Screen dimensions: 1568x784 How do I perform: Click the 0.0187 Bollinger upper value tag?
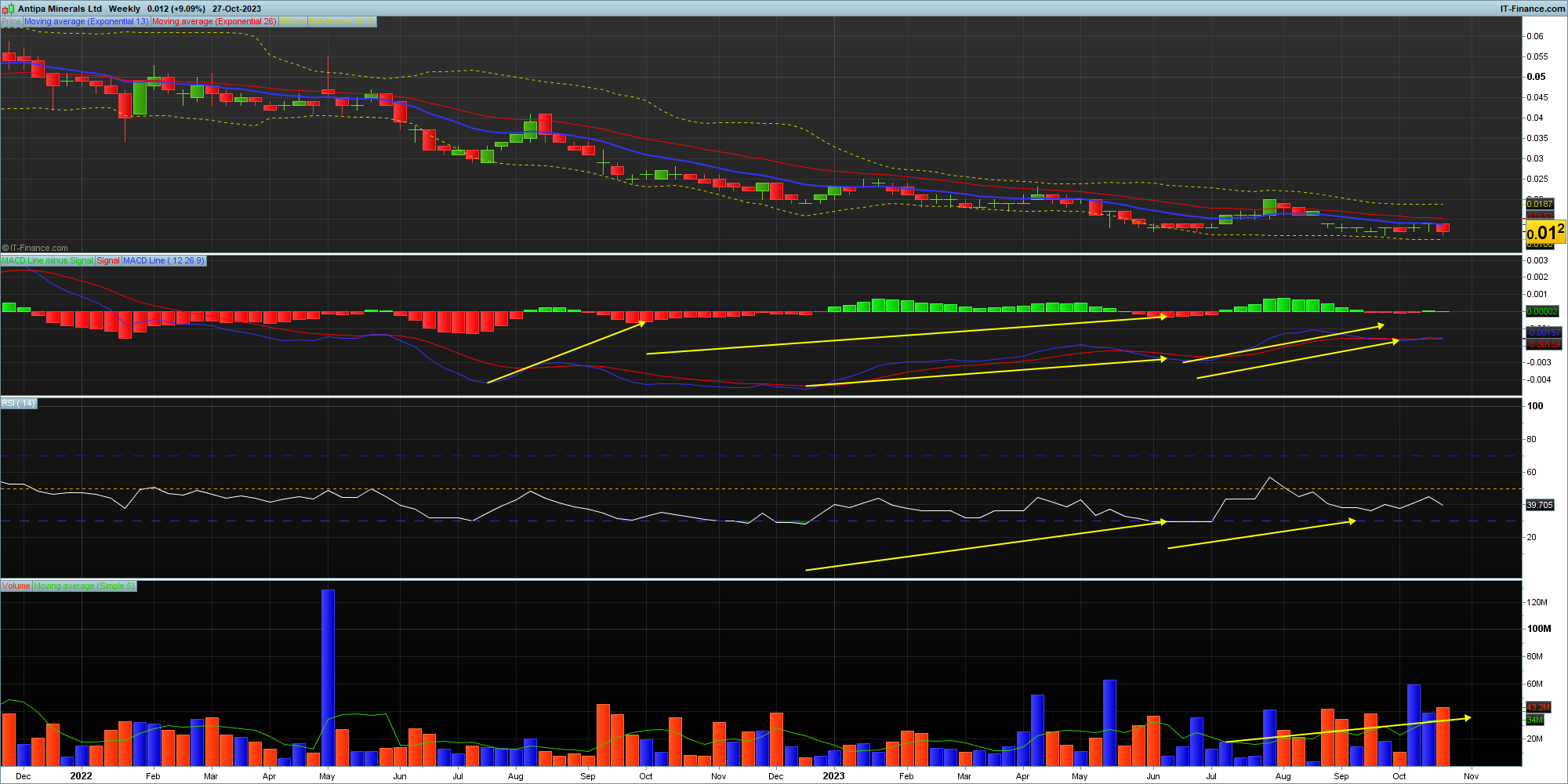(x=1540, y=204)
